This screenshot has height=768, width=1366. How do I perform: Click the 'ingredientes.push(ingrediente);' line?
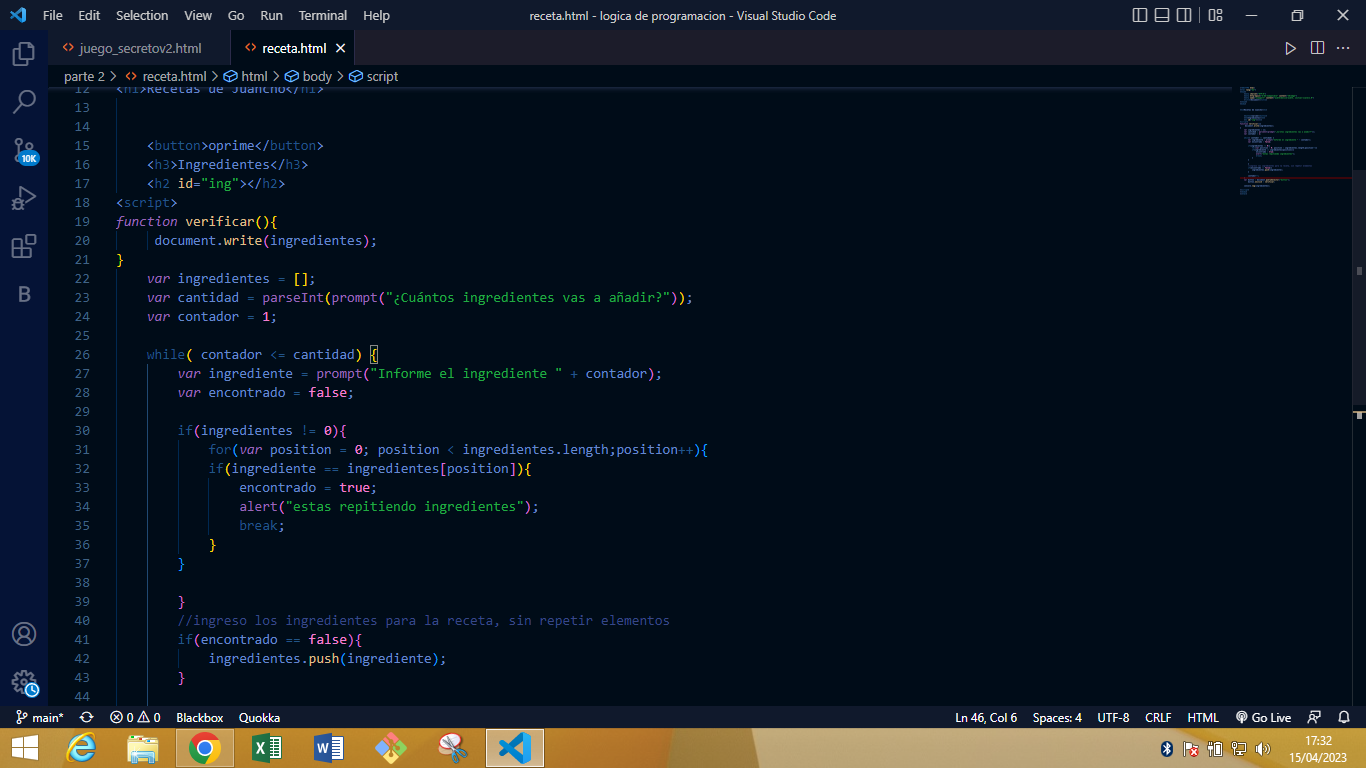tap(327, 658)
